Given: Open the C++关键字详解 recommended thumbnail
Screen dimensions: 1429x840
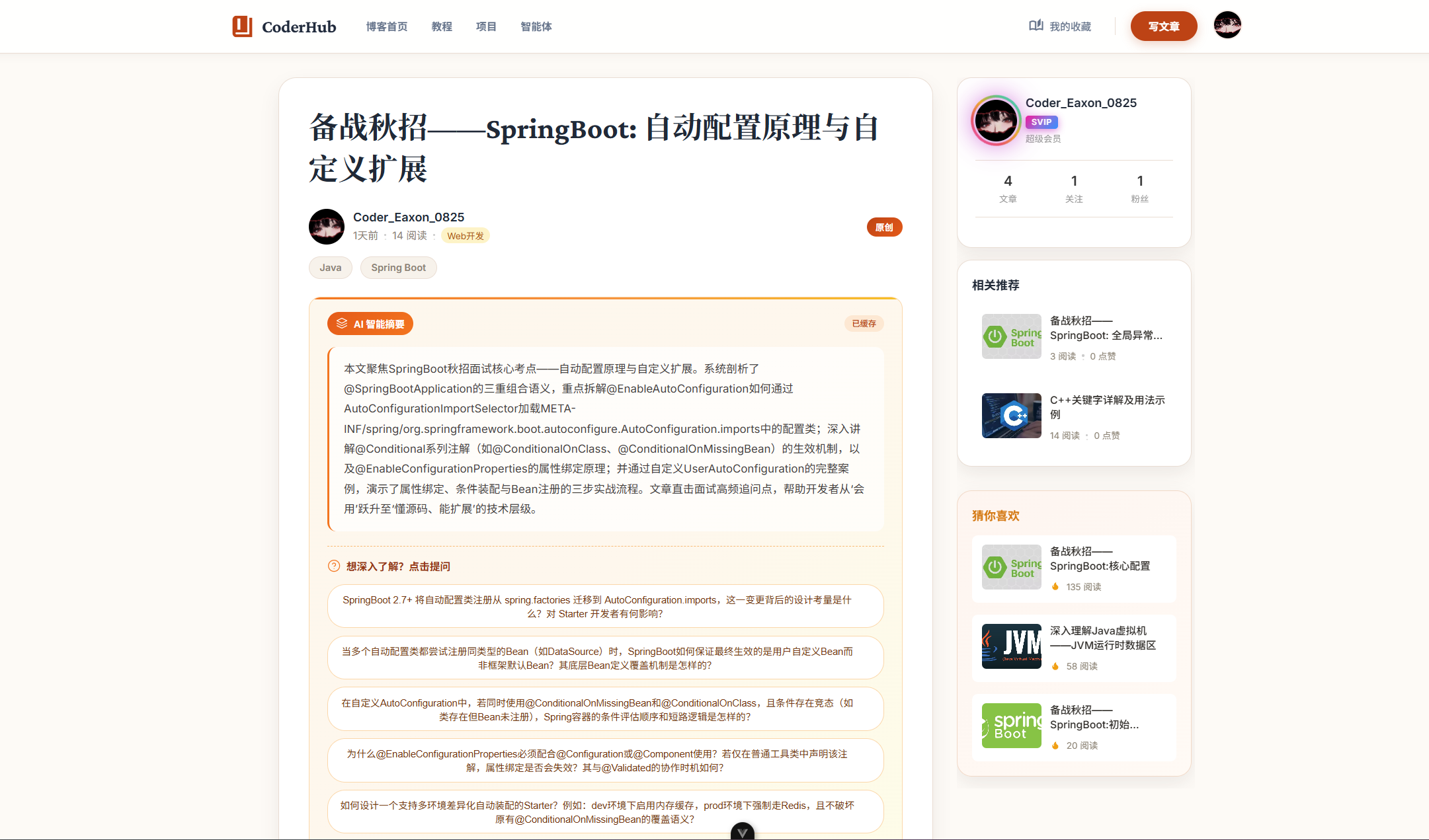Looking at the screenshot, I should (x=1011, y=416).
